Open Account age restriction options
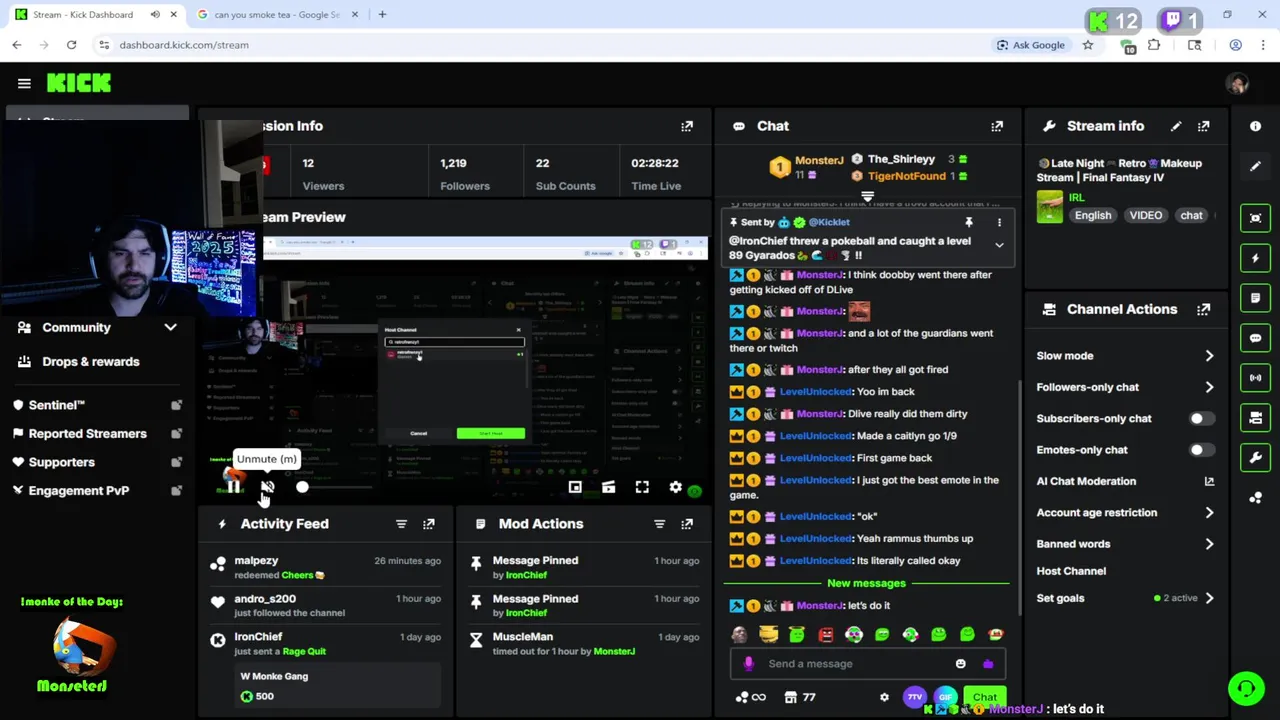This screenshot has height=720, width=1280. 1125,513
